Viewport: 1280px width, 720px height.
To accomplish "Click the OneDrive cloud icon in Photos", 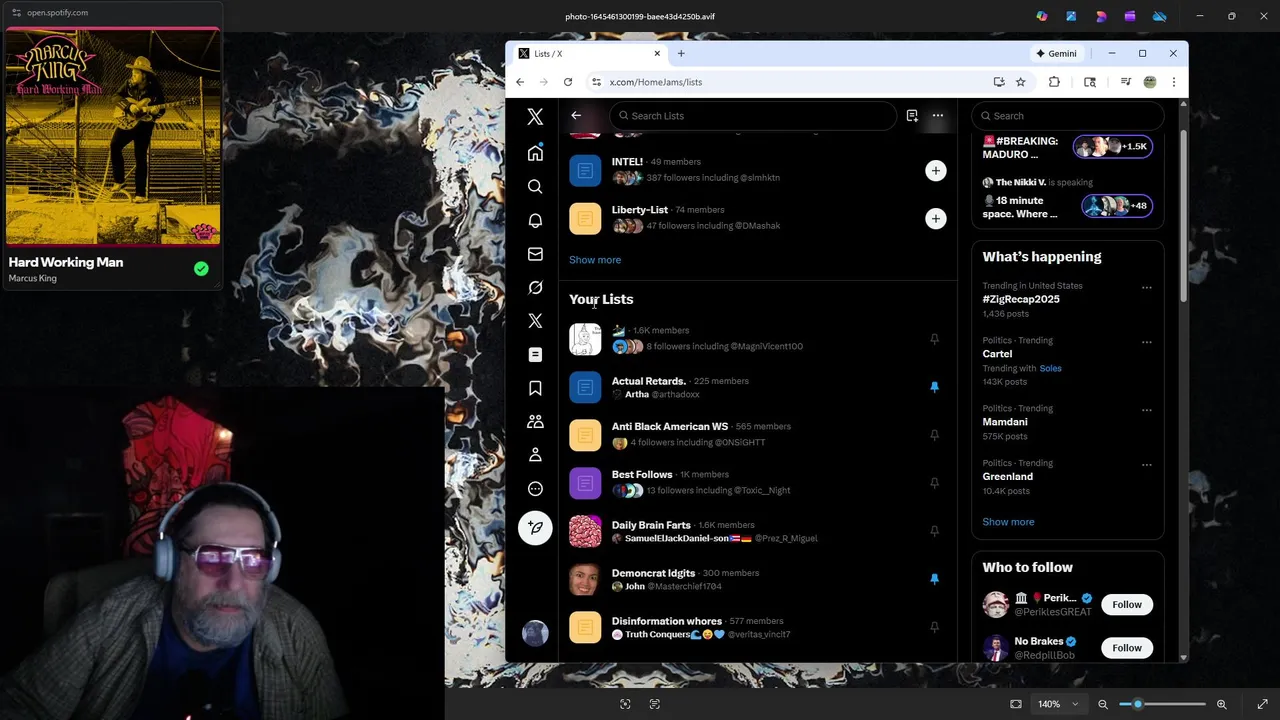I will [x=1160, y=16].
